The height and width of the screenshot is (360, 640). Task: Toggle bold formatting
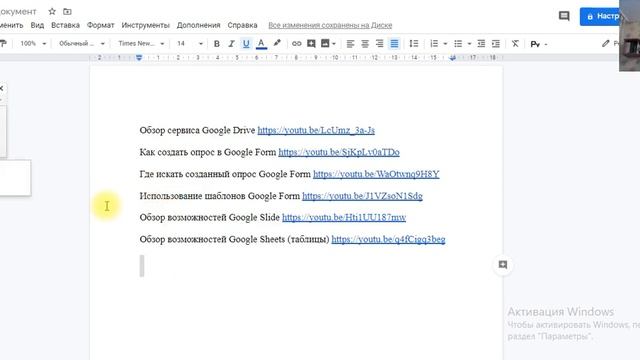pos(217,44)
